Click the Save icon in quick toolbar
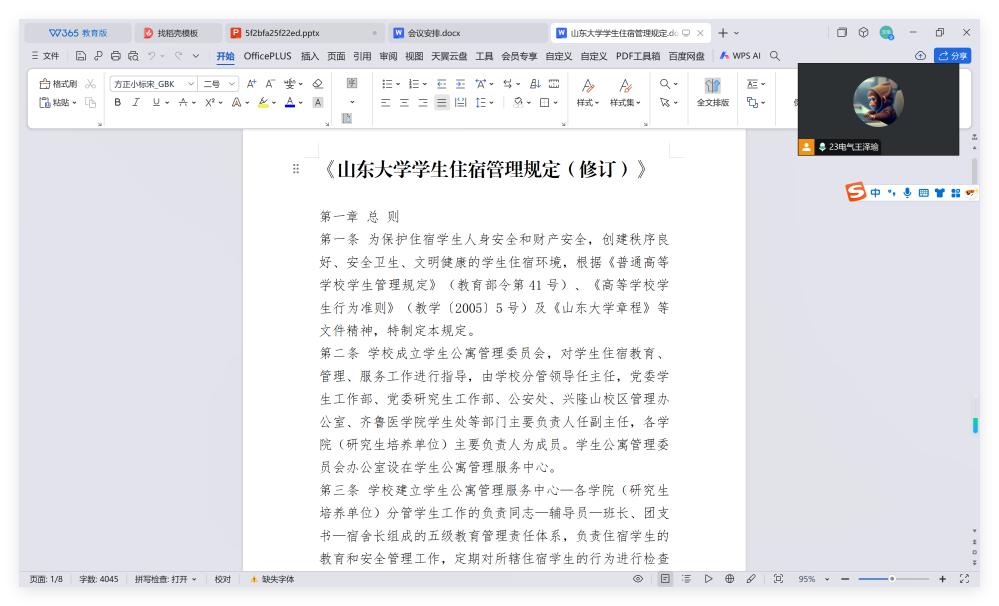 tap(80, 55)
